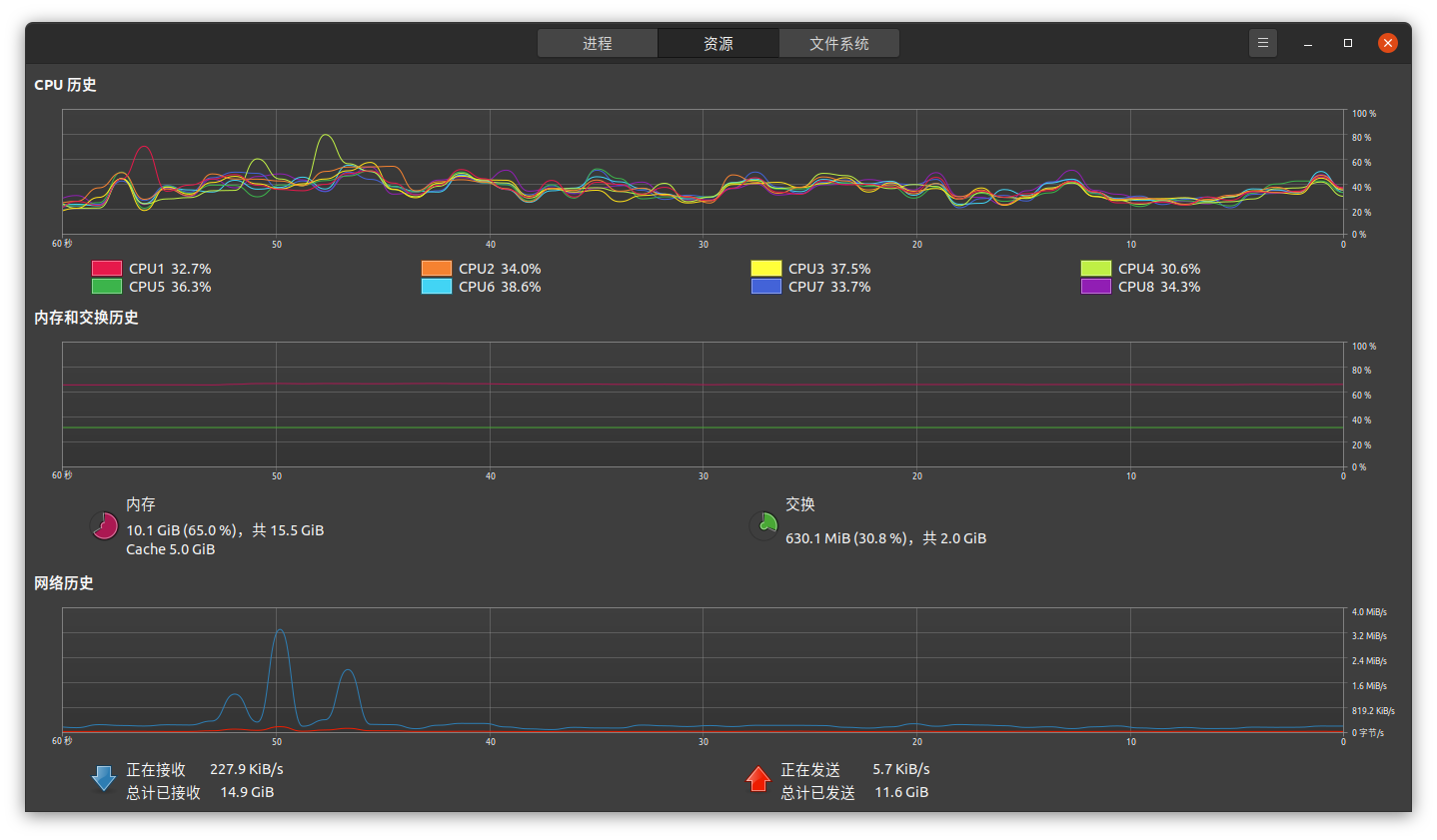
Task: Click the memory pie chart icon
Action: pos(105,525)
